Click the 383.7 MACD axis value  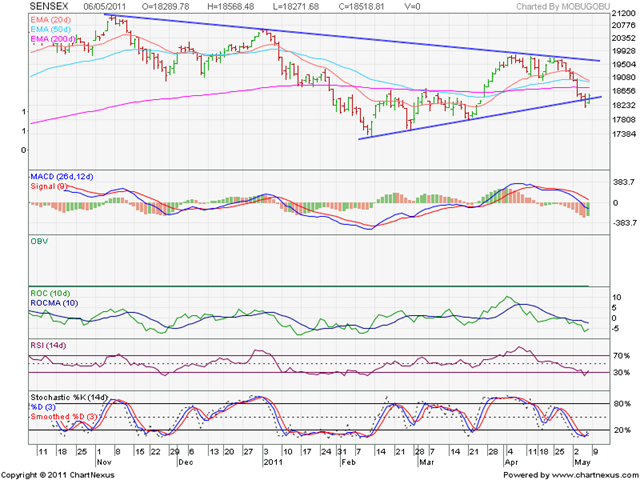623,182
